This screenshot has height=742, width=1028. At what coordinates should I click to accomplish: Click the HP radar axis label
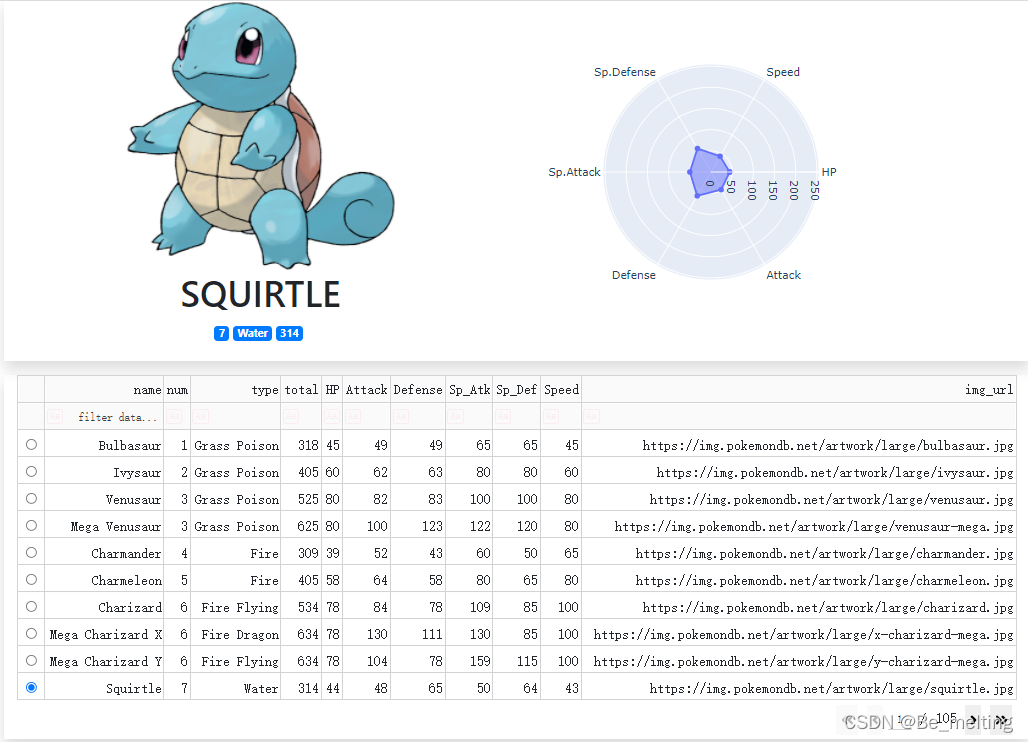click(x=829, y=172)
